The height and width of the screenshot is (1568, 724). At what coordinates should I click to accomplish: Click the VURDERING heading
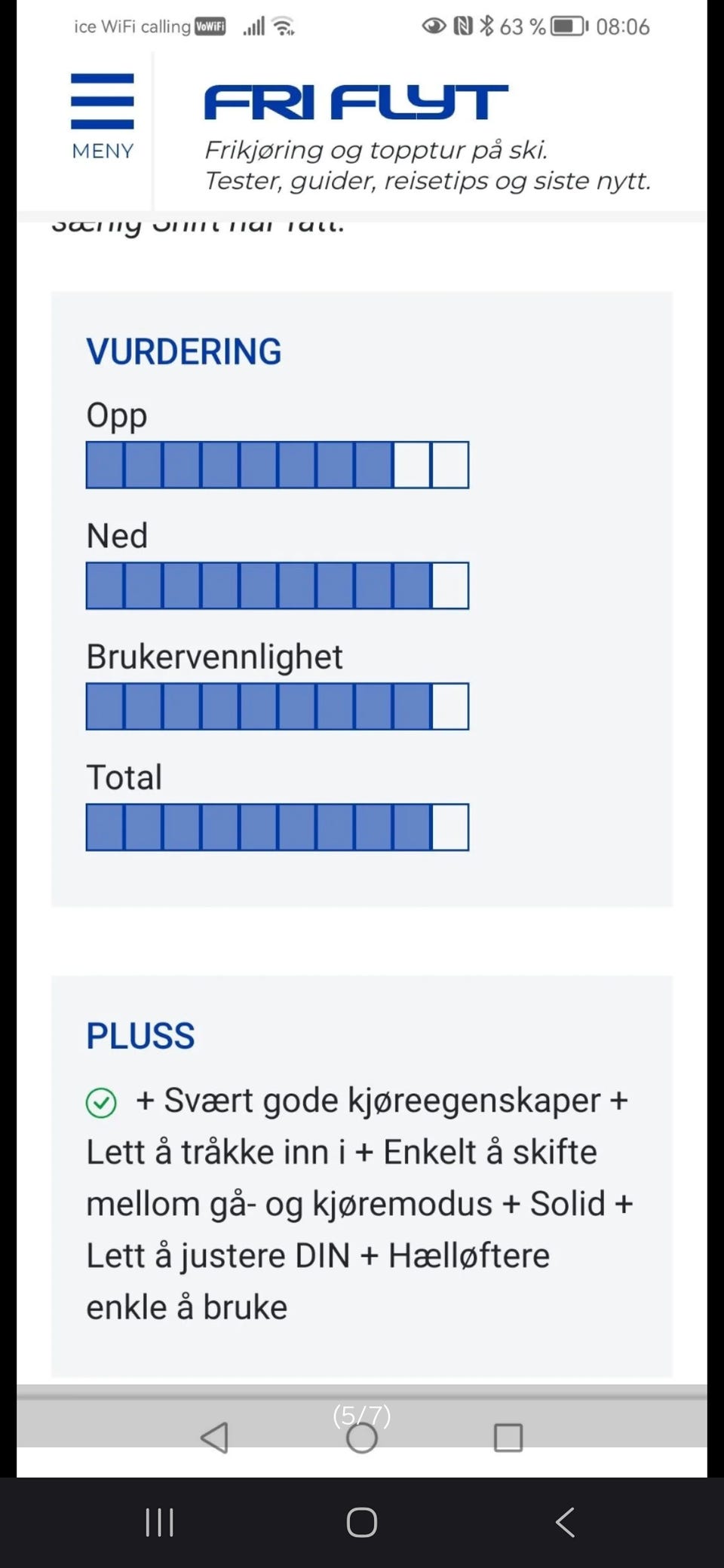[x=184, y=351]
